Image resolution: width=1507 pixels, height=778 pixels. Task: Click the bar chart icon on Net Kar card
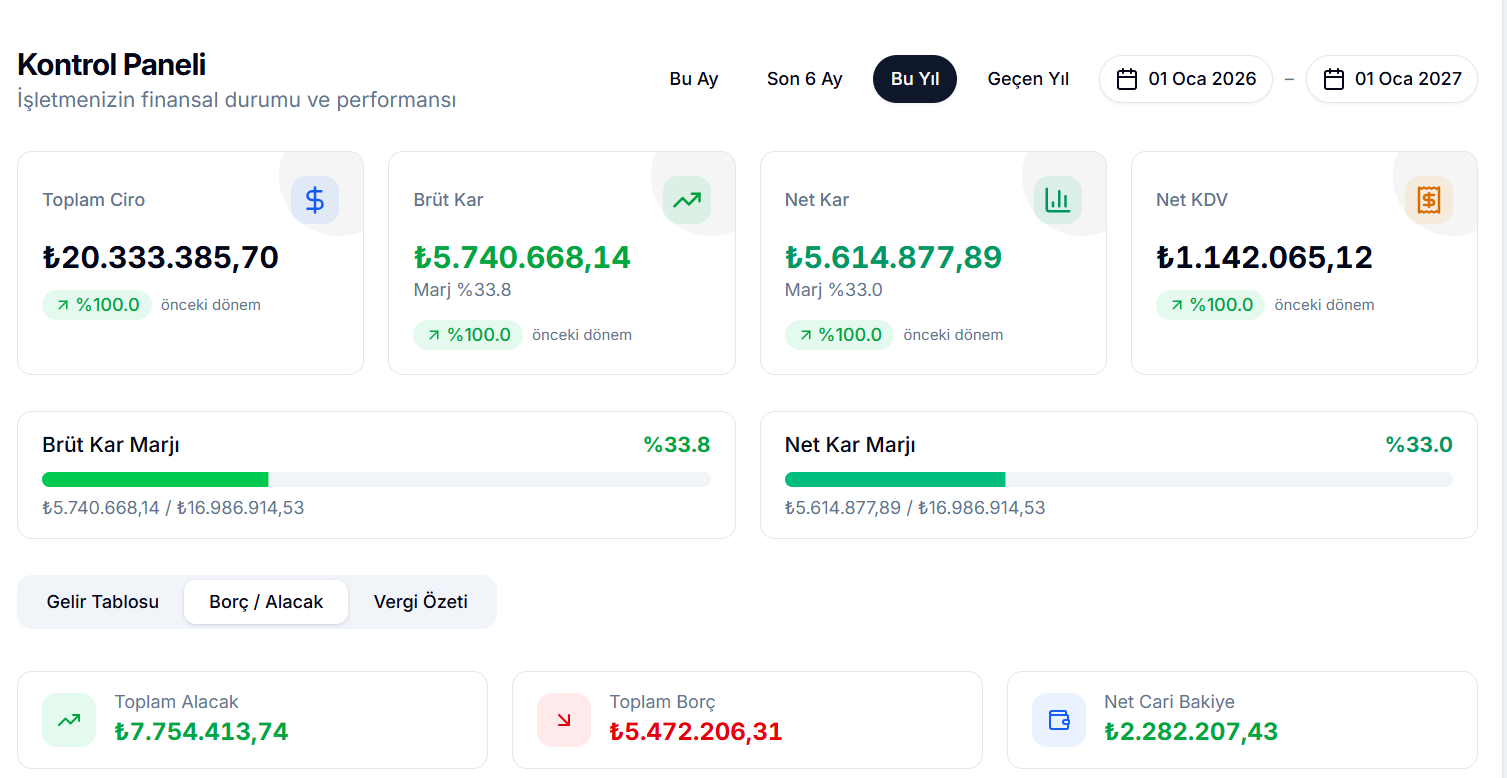[1058, 199]
